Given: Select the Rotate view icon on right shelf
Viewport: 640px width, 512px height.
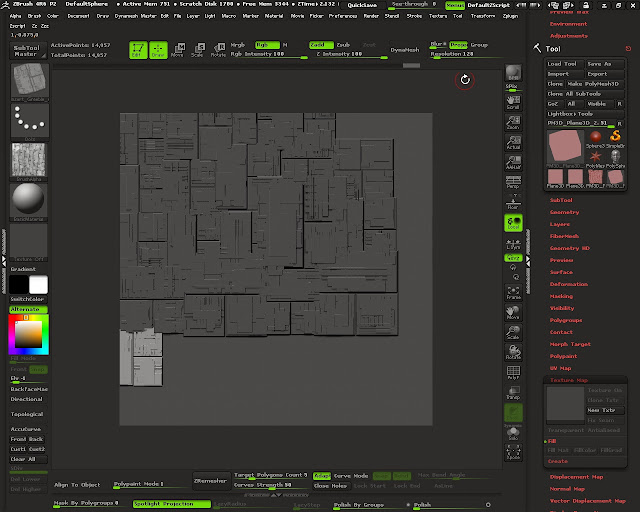Looking at the screenshot, I should click(x=513, y=352).
